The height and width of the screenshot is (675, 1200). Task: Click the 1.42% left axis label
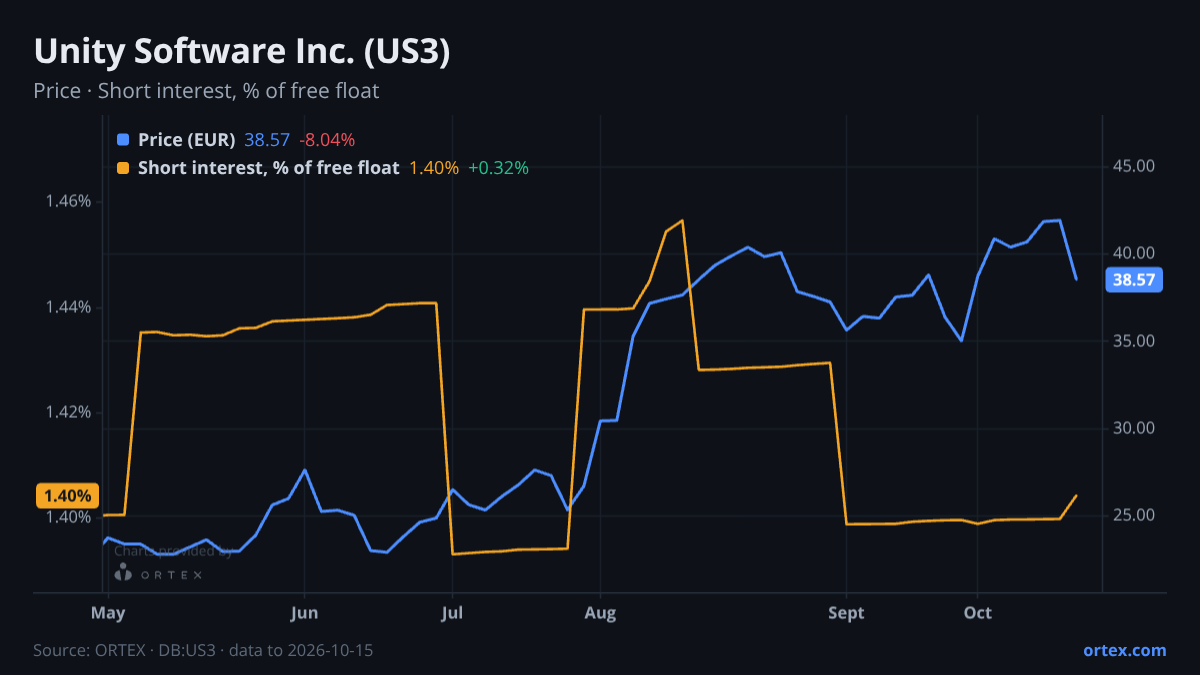[68, 412]
